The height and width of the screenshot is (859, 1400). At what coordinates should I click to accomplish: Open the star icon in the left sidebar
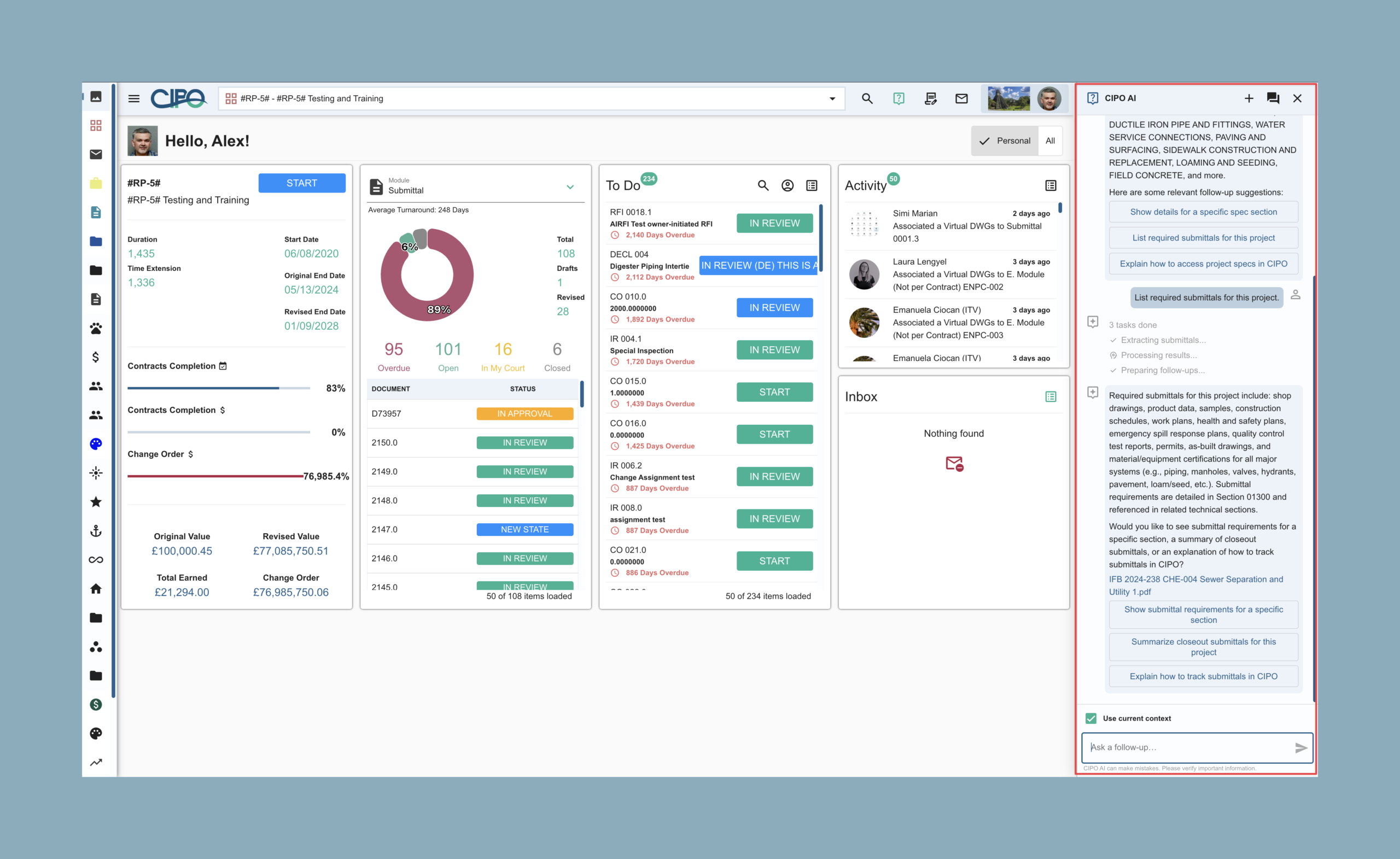point(96,501)
